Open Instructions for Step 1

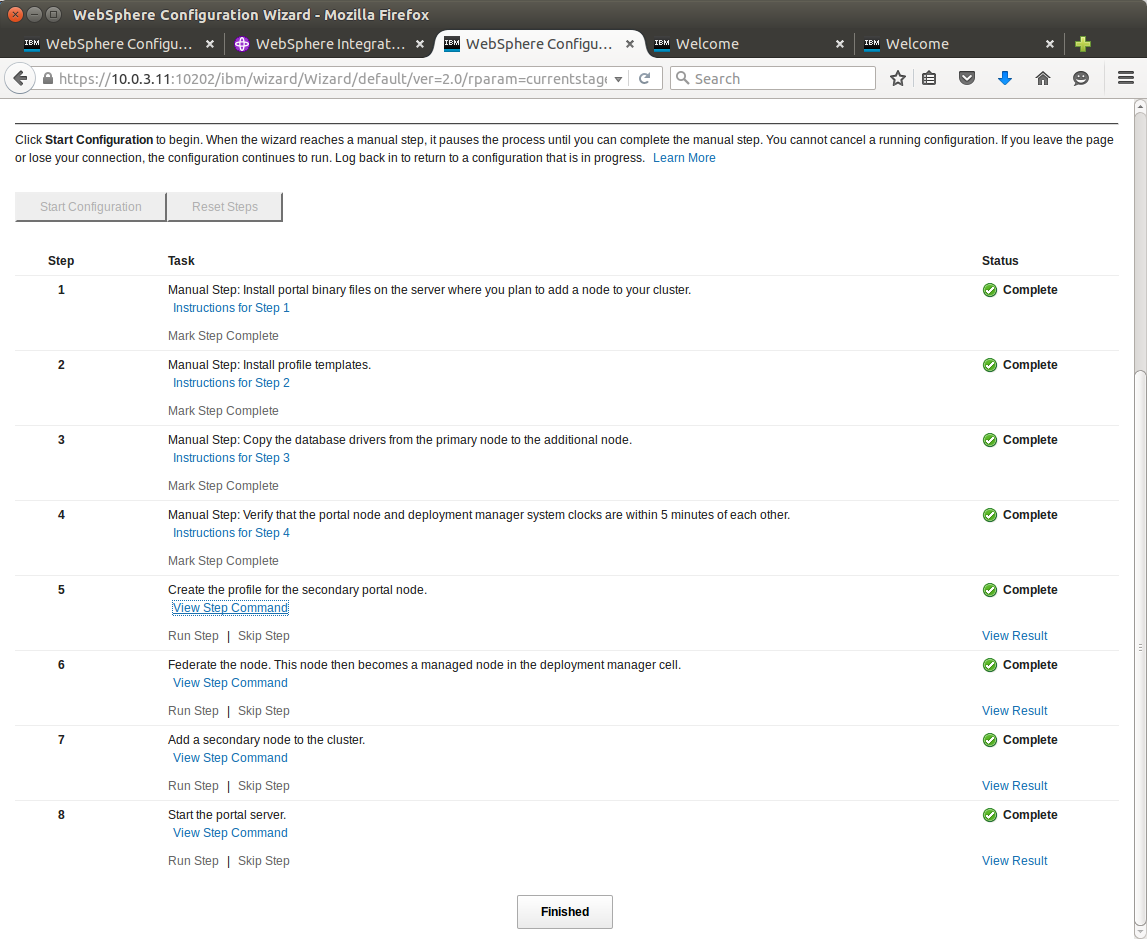pyautogui.click(x=231, y=308)
